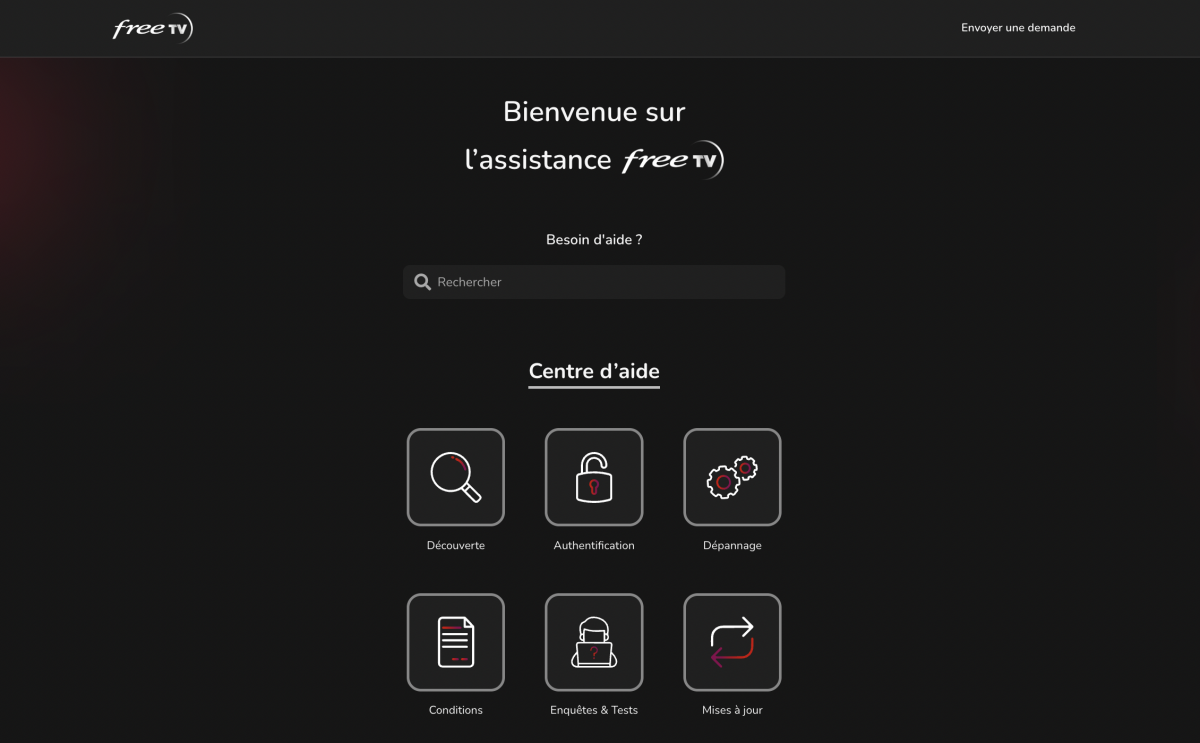Open the Free TV logo

click(x=152, y=28)
